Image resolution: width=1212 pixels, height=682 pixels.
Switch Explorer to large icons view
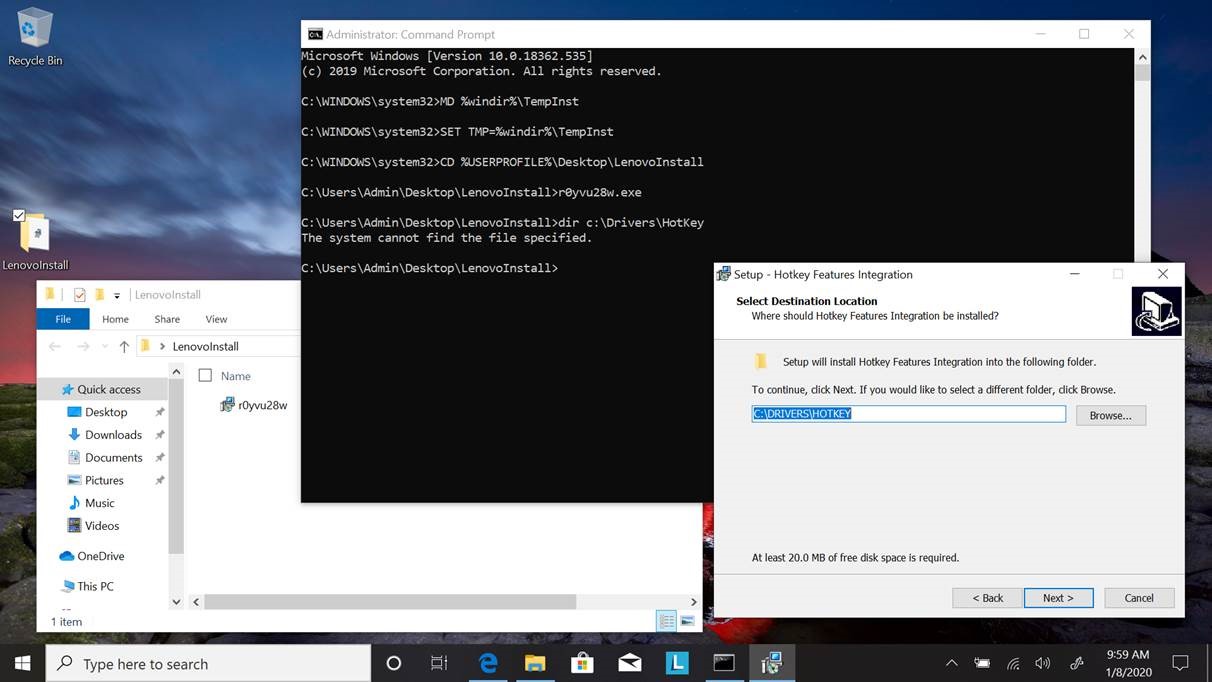[x=687, y=621]
